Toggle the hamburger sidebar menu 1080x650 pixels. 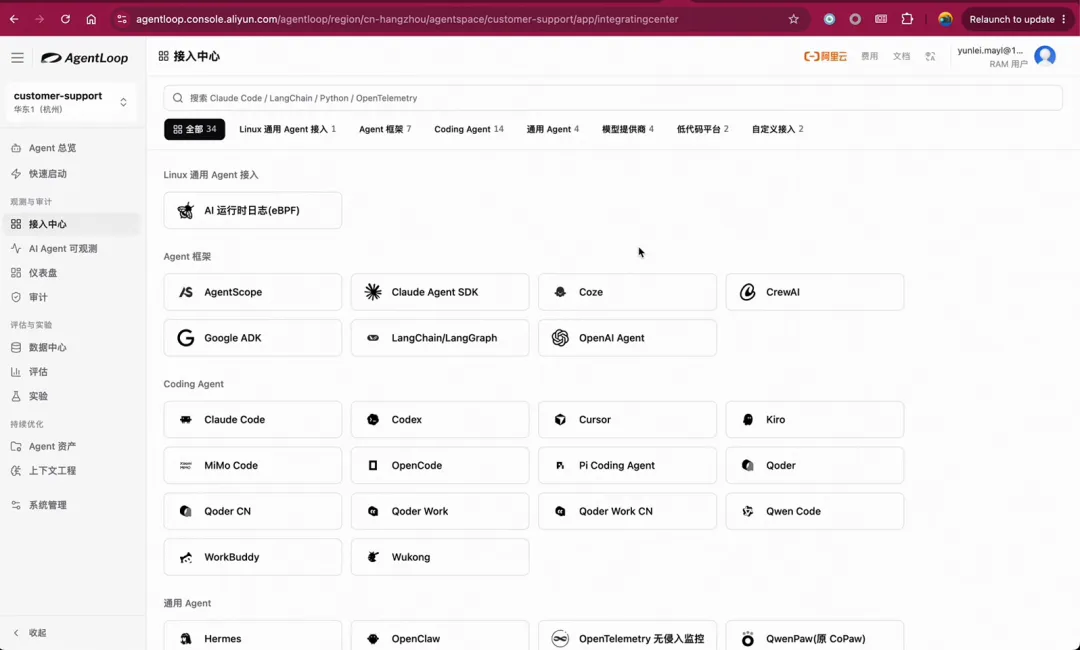(17, 58)
